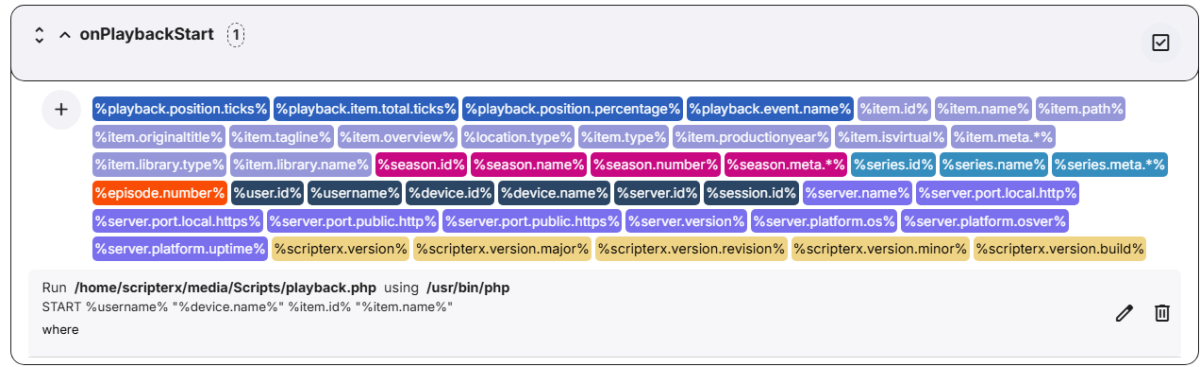The height and width of the screenshot is (367, 1200).
Task: Select the %item.isvirtual% tag
Action: pos(891,136)
